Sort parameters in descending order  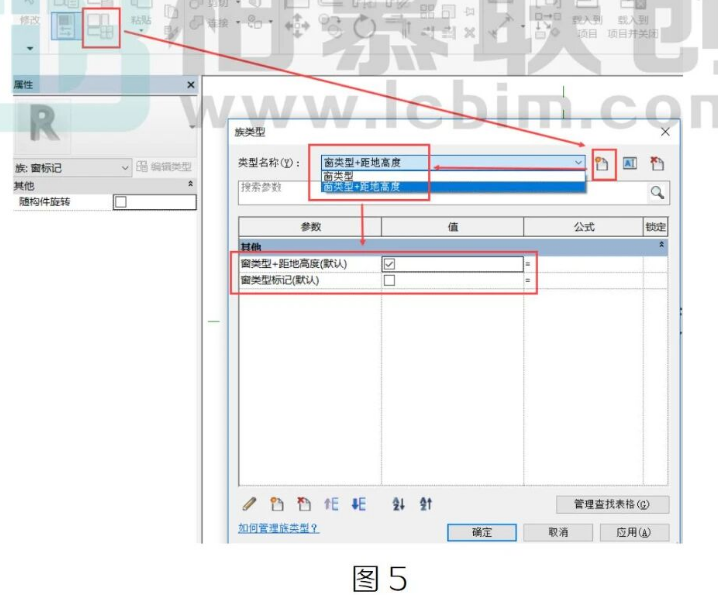425,504
